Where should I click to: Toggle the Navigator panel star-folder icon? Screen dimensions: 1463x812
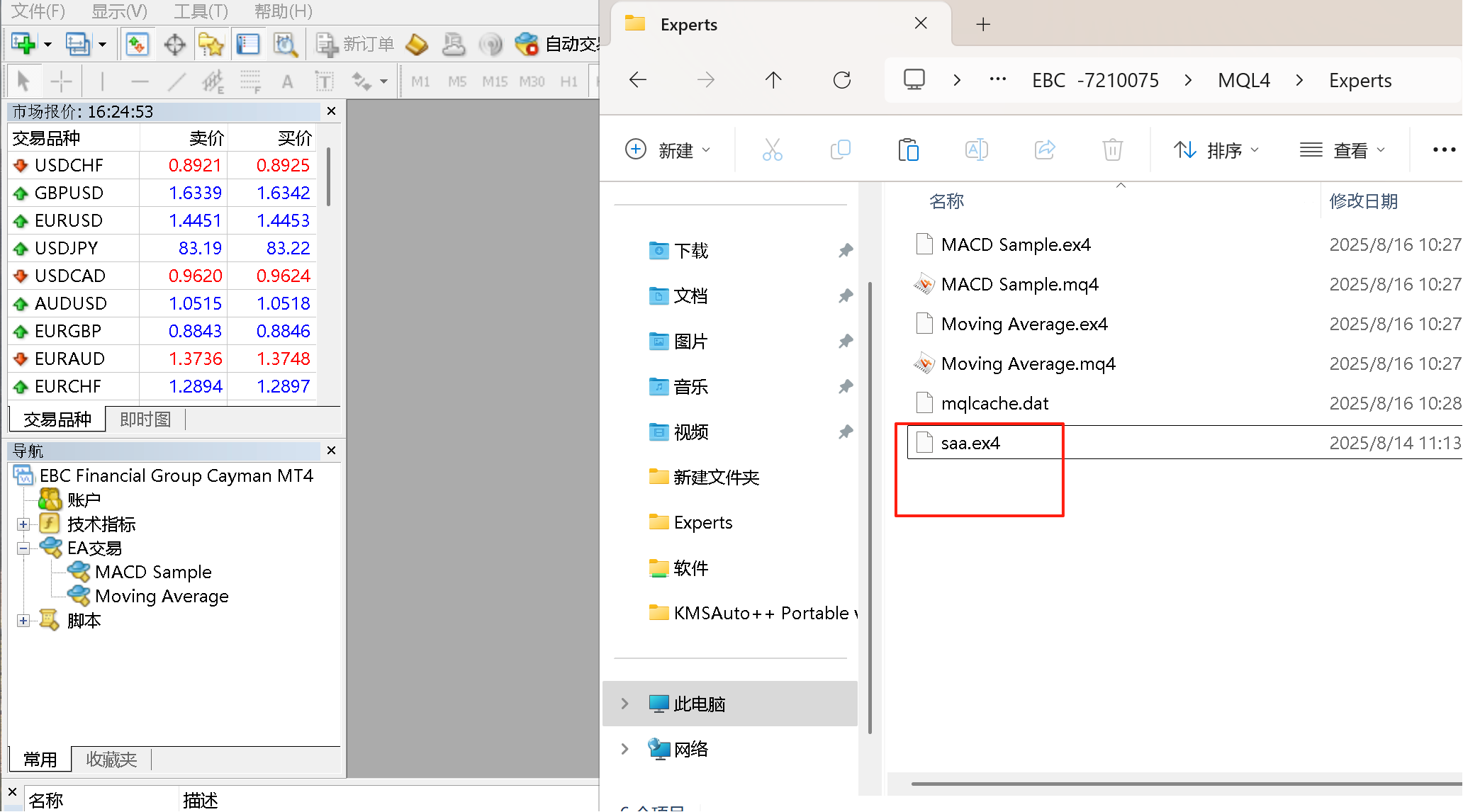[211, 44]
